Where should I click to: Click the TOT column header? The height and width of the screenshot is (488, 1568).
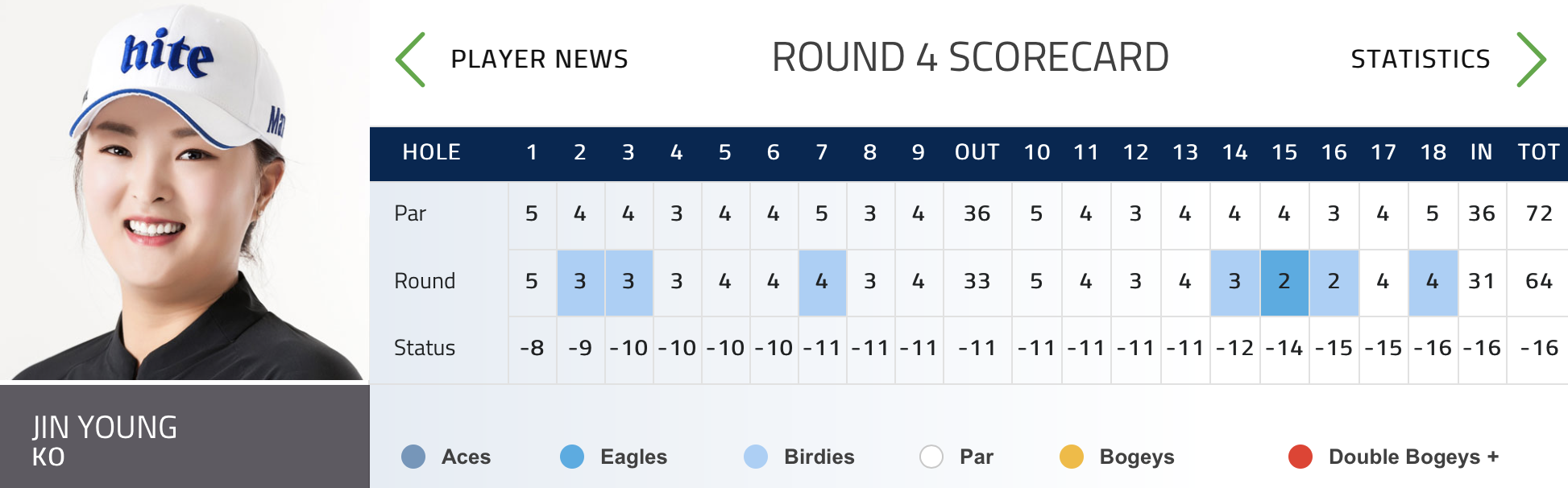[x=1538, y=152]
